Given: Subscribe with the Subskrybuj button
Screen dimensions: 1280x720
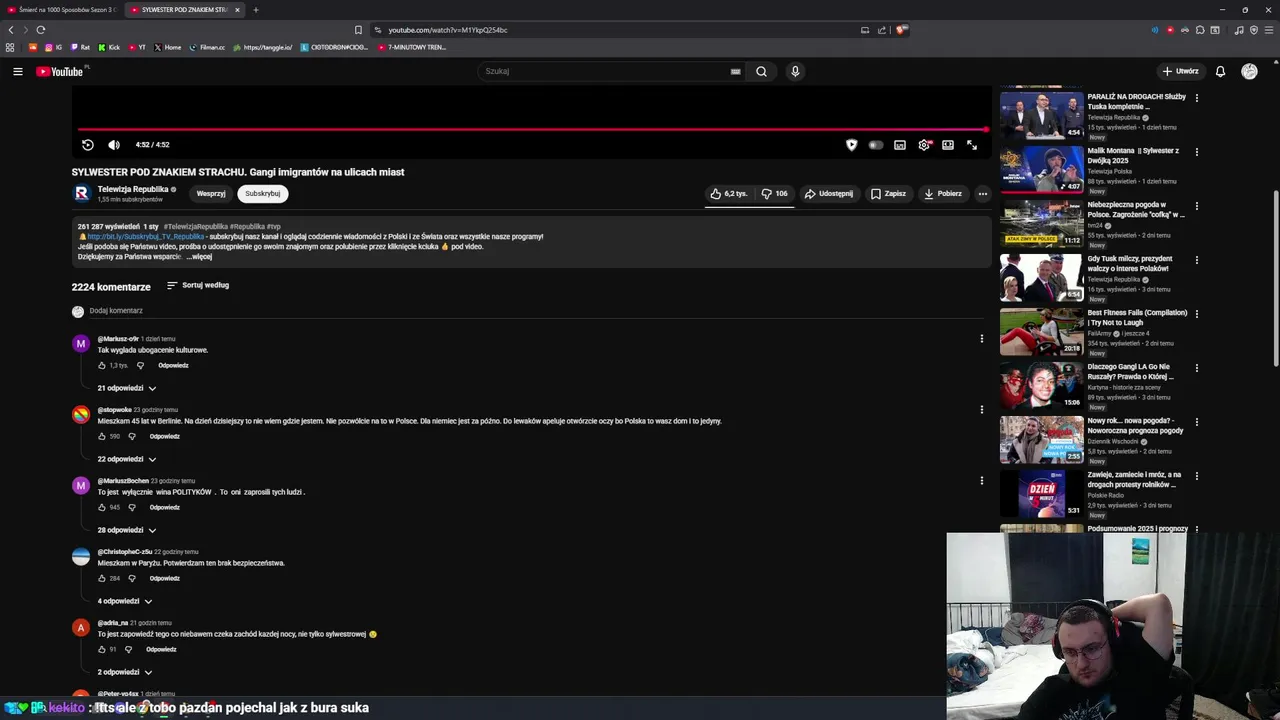Looking at the screenshot, I should (x=263, y=194).
